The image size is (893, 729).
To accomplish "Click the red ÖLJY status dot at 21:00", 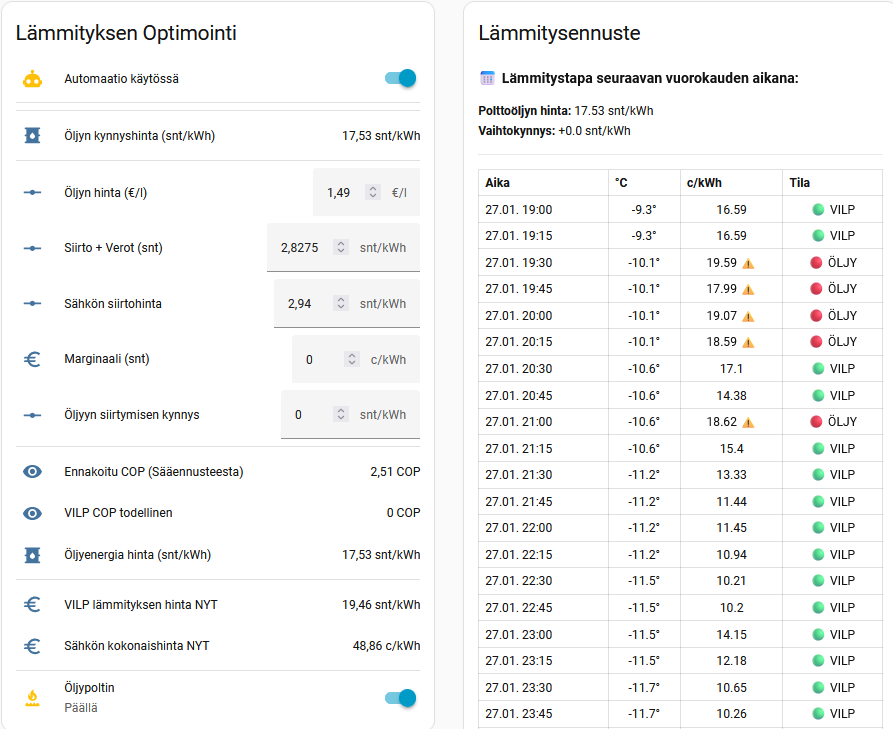I will point(817,422).
